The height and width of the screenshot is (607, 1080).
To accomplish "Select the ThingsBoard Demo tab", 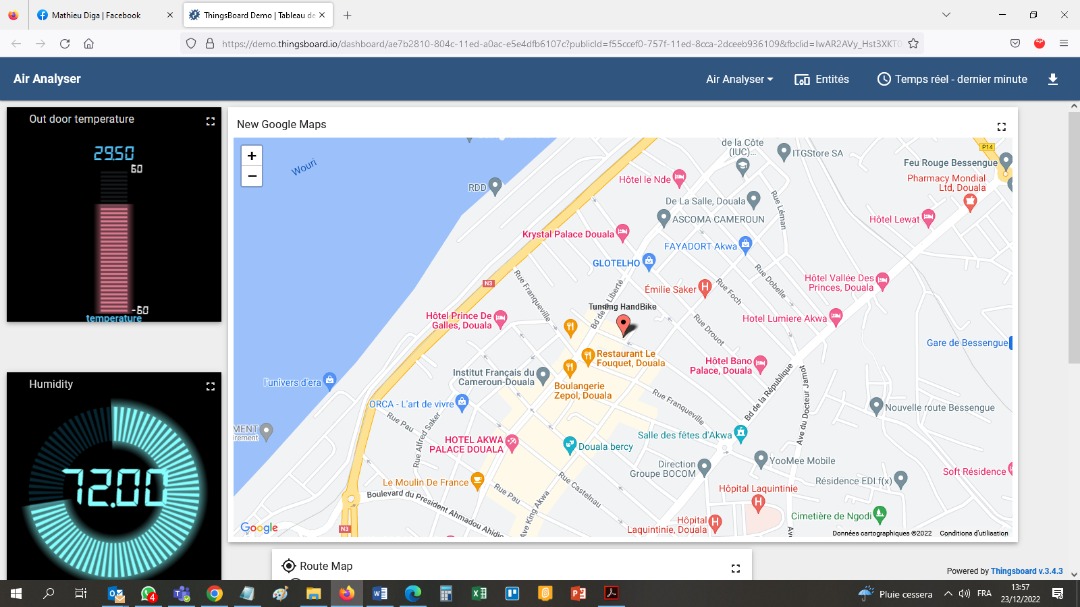I will click(258, 15).
